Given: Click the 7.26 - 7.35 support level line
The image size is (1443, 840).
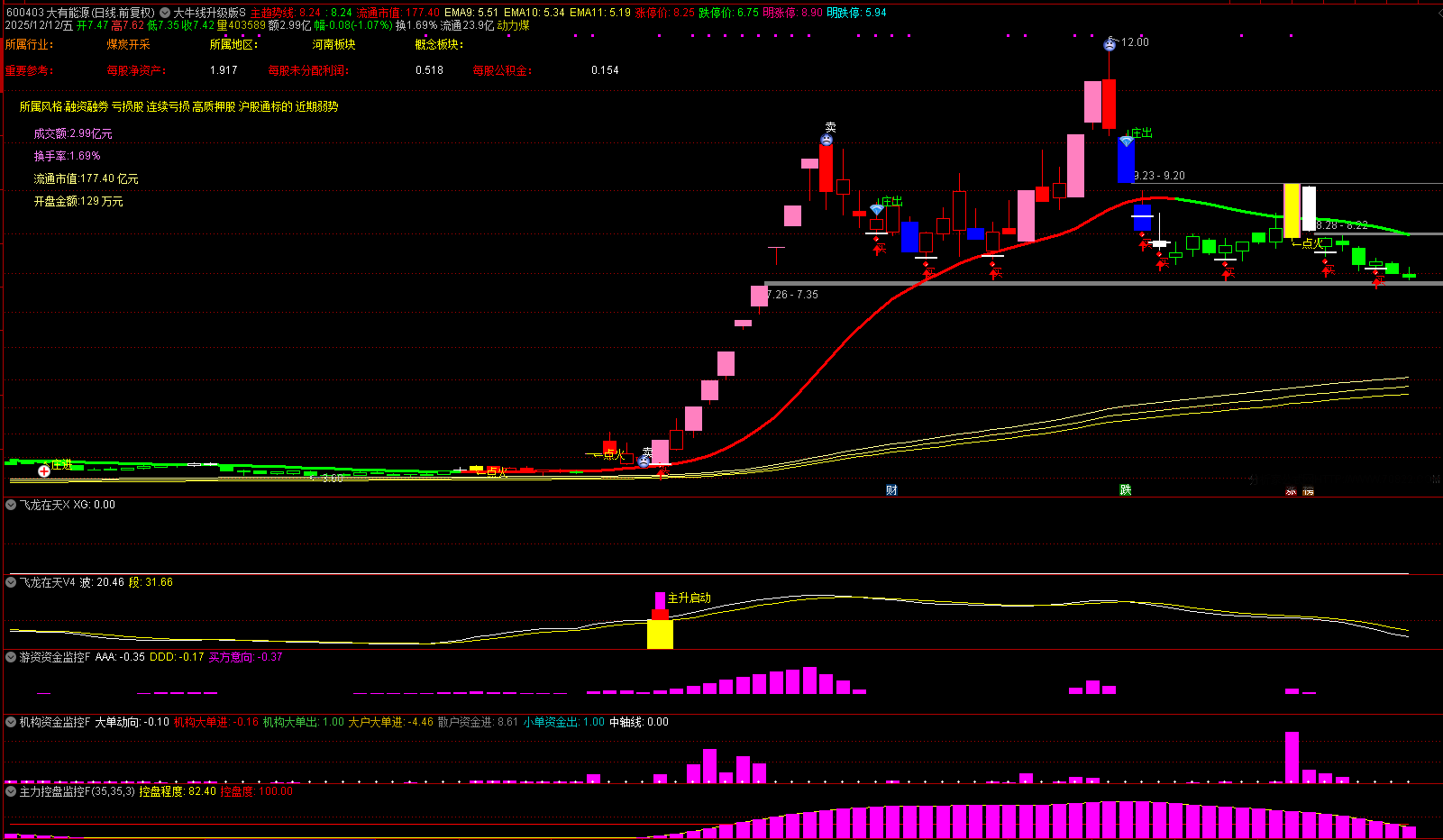Looking at the screenshot, I should [x=1103, y=284].
